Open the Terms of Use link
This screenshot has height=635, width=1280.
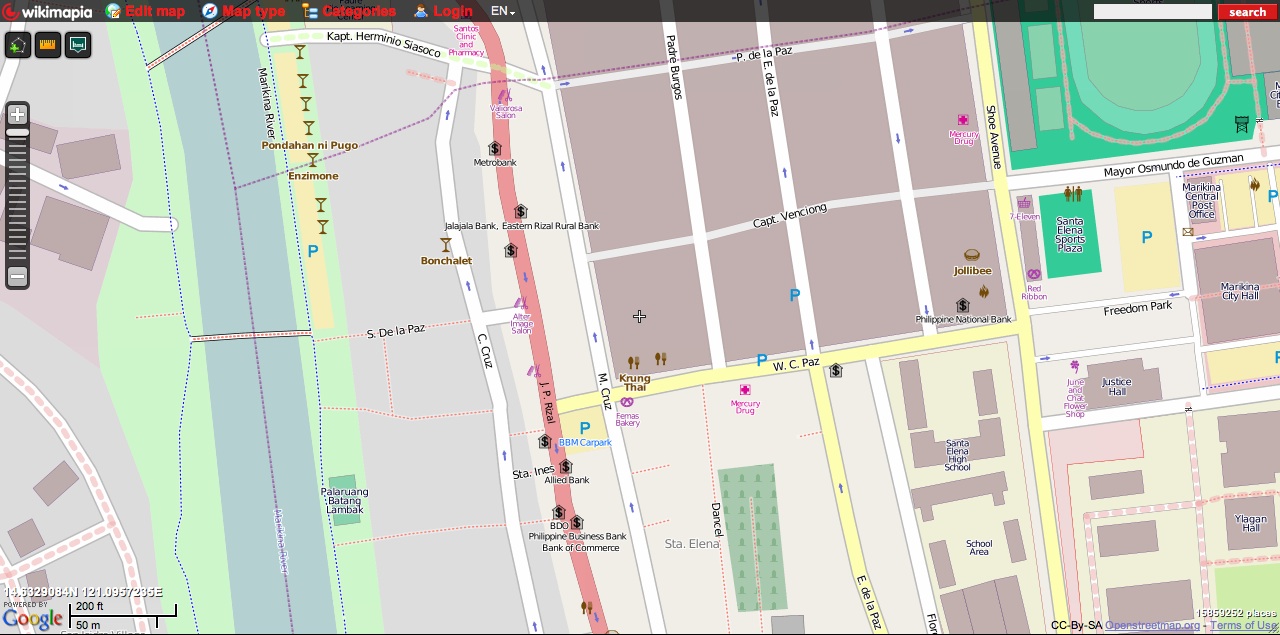tap(1244, 626)
